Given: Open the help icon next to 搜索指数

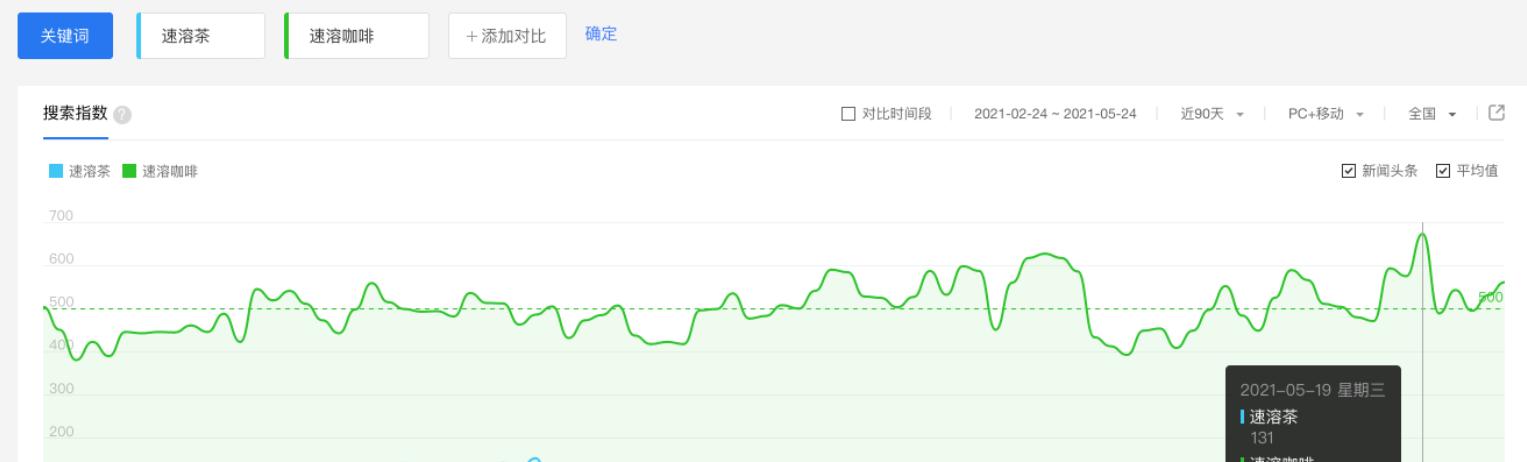Looking at the screenshot, I should coord(123,114).
